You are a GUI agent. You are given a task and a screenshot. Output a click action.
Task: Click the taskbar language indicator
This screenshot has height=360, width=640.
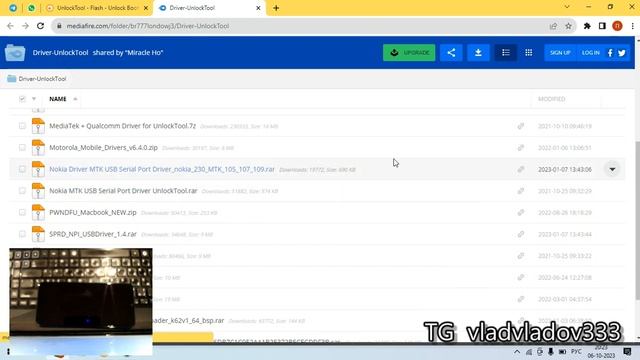click(576, 352)
